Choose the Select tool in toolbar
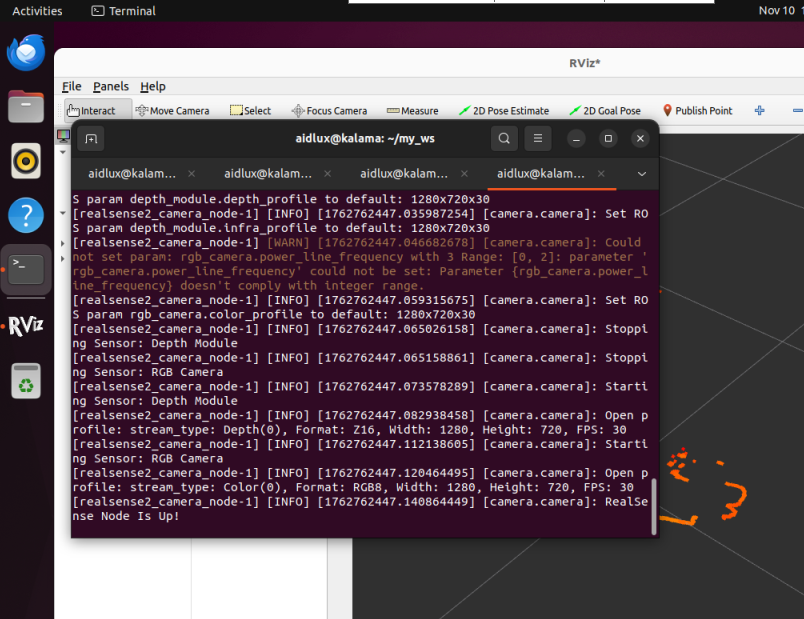 250,111
